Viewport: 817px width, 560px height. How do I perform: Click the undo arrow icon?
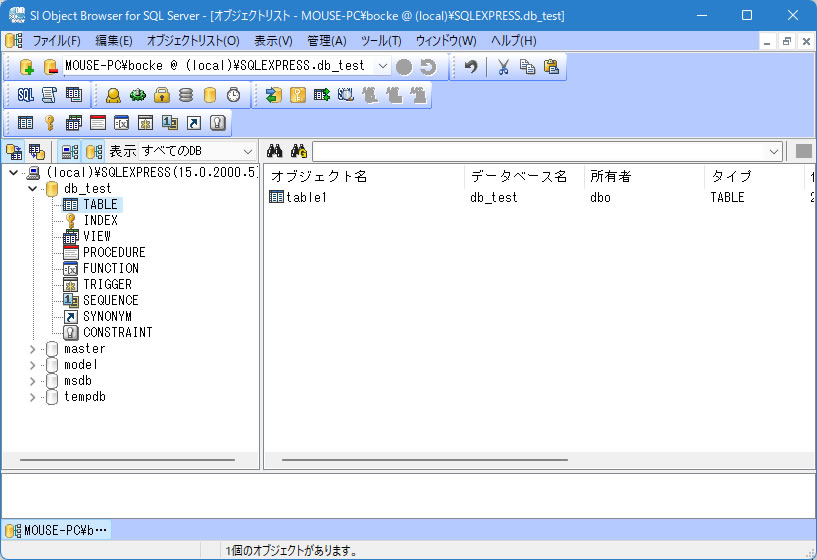(x=471, y=67)
